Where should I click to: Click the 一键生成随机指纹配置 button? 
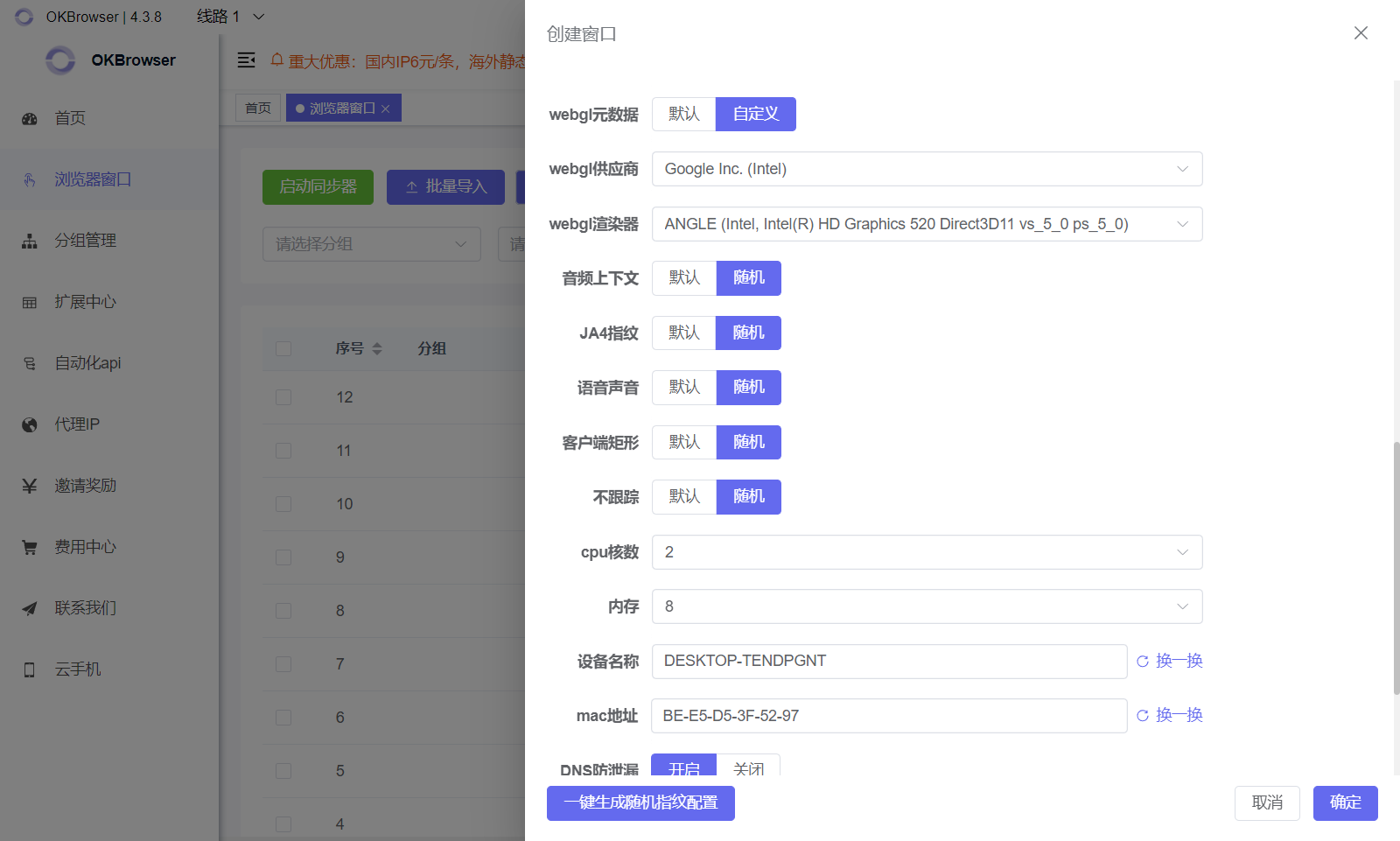[640, 802]
